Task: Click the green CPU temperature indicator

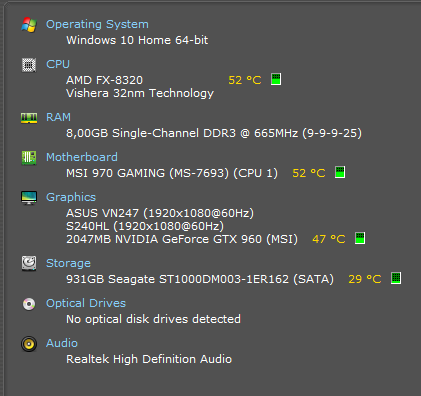Action: (x=276, y=79)
